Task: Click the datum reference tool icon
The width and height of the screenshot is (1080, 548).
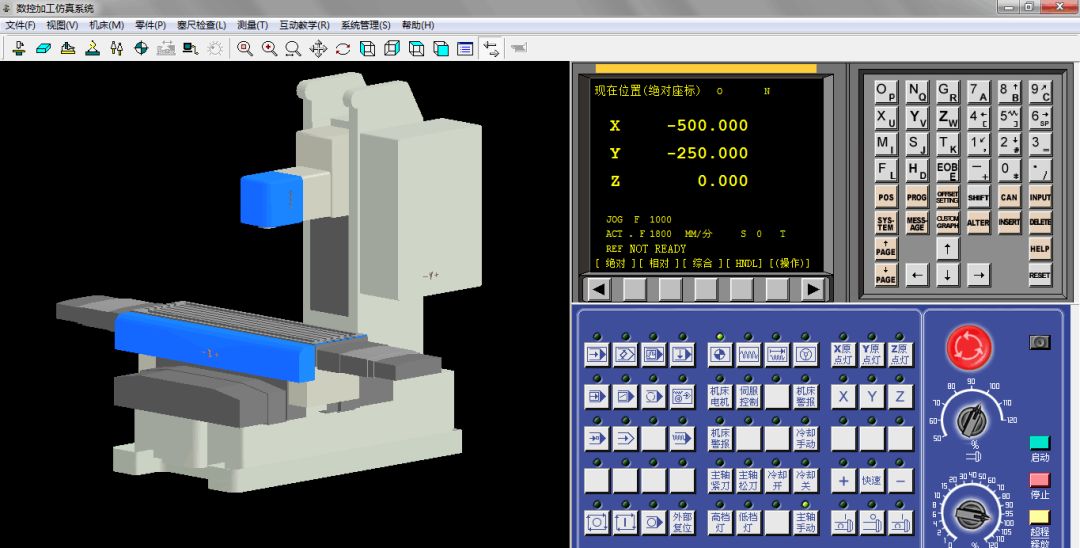Action: (141, 48)
